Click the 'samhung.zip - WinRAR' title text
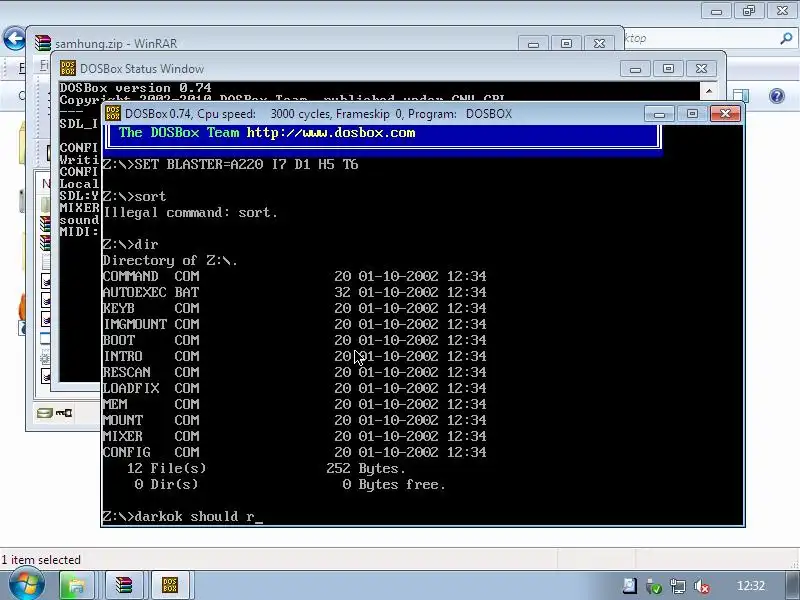The height and width of the screenshot is (600, 800). (x=116, y=44)
